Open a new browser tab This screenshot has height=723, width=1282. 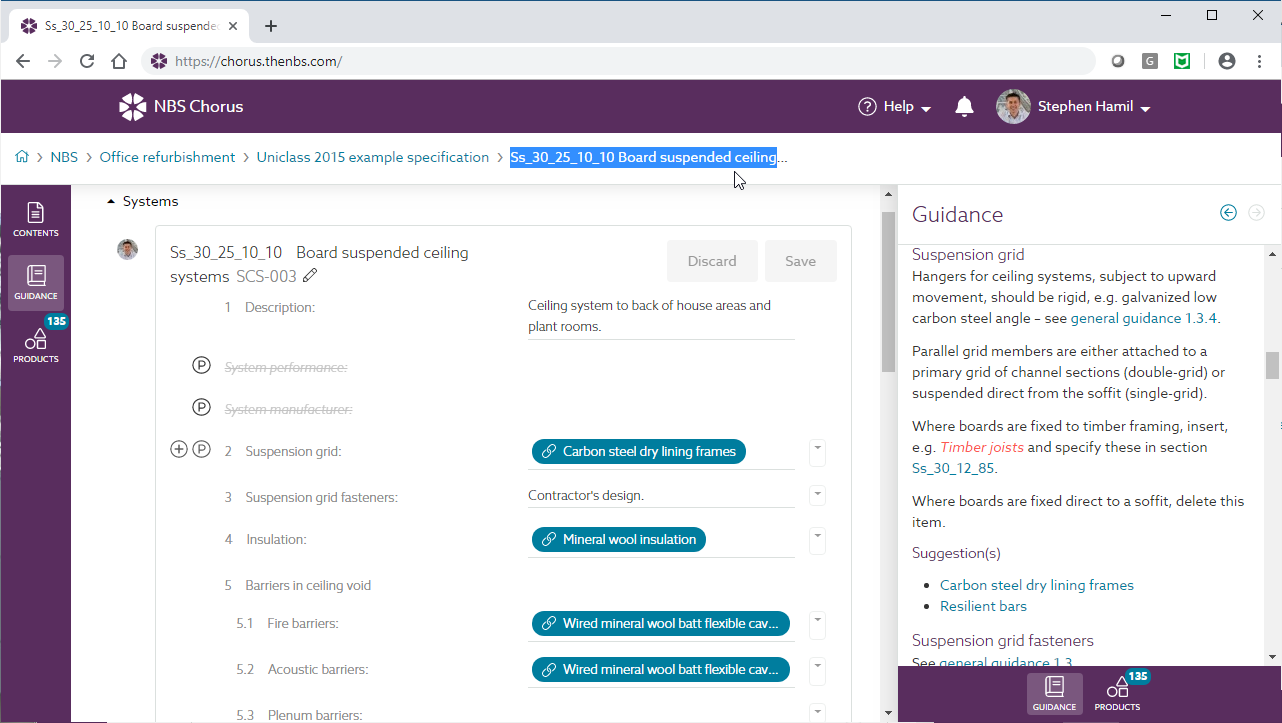pyautogui.click(x=271, y=26)
